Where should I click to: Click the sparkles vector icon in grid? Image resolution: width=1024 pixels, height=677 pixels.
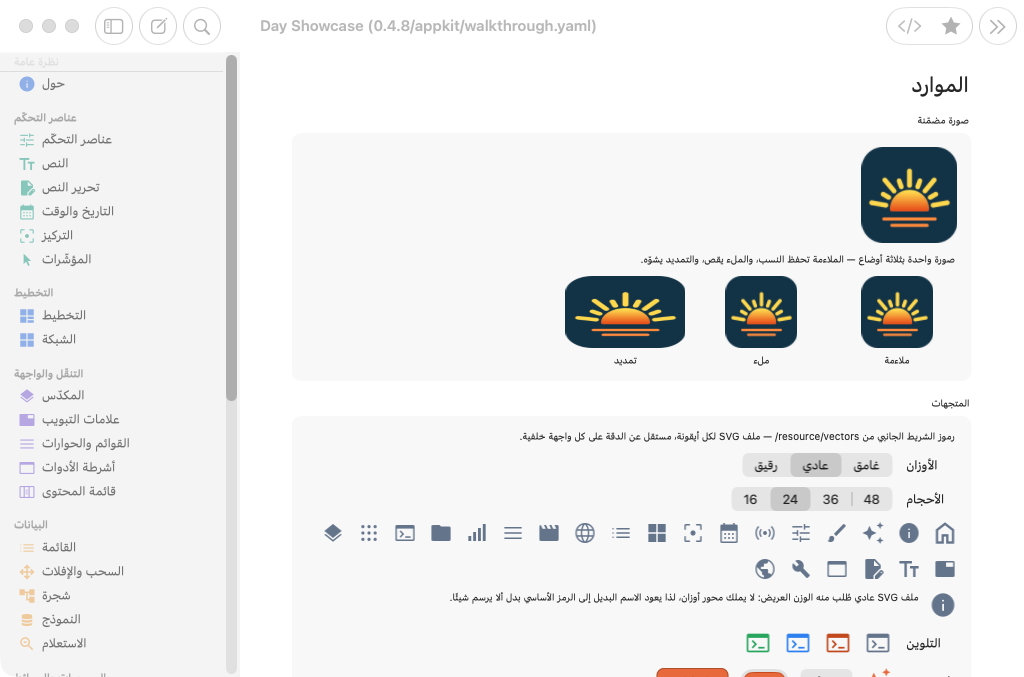(x=872, y=533)
